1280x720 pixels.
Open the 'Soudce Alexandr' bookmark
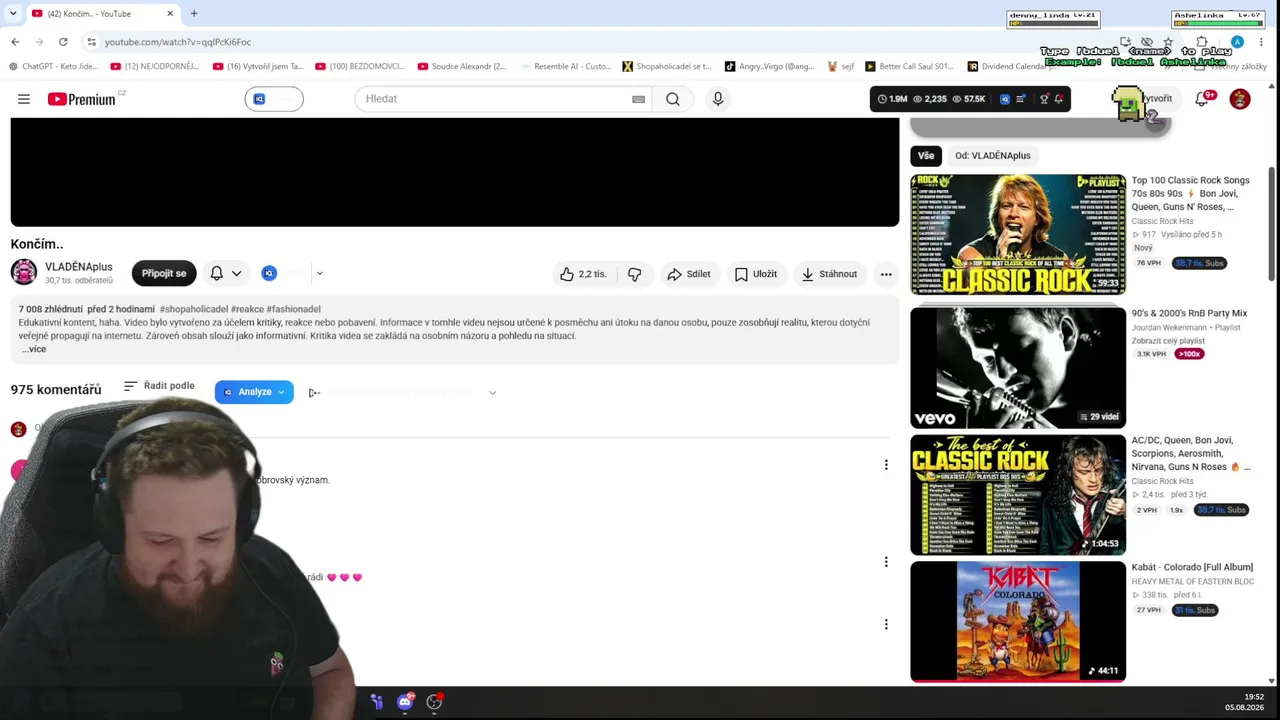[462, 67]
